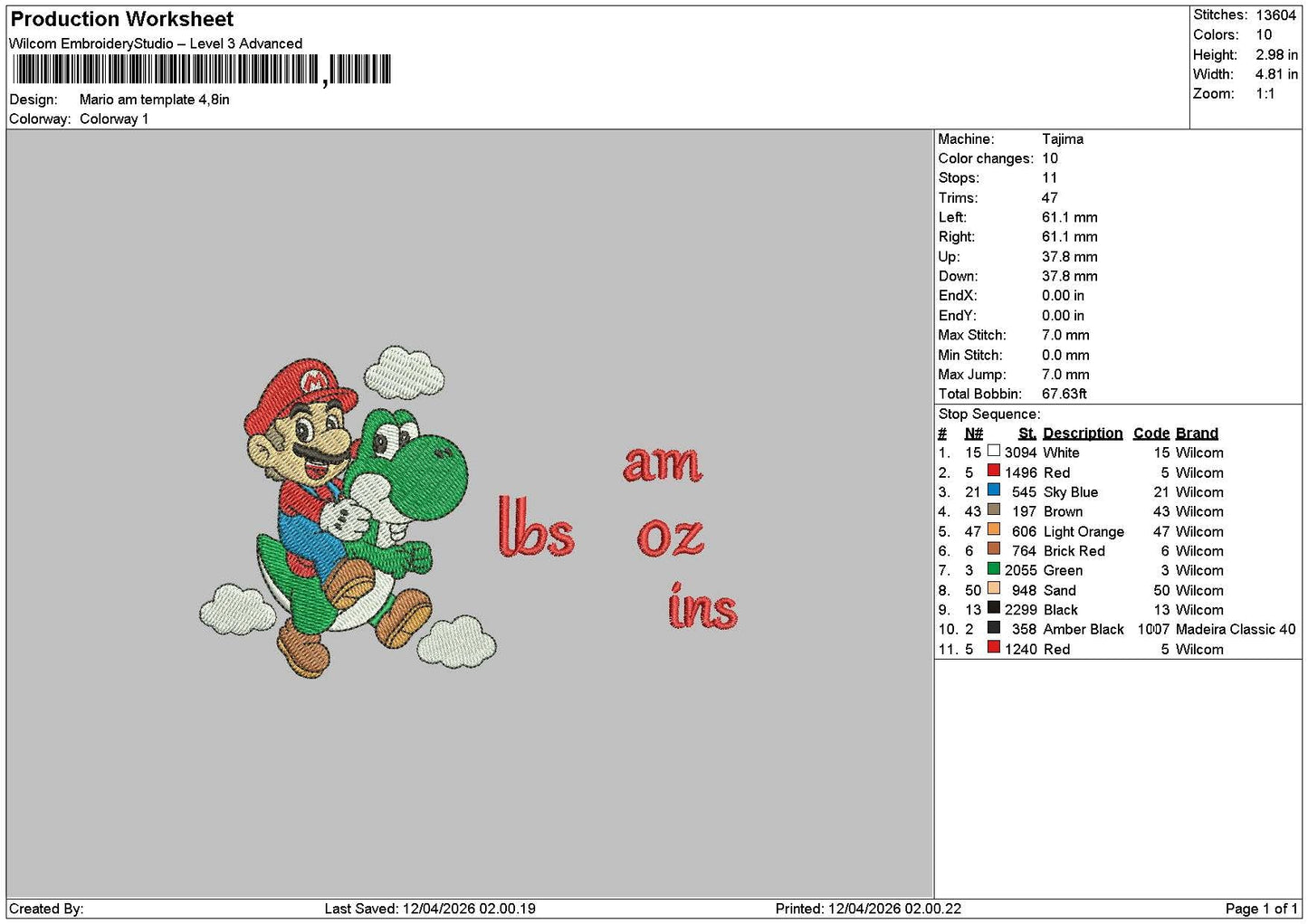Click the Sand thread color swatch
Viewport: 1308px width, 924px height.
(x=994, y=588)
